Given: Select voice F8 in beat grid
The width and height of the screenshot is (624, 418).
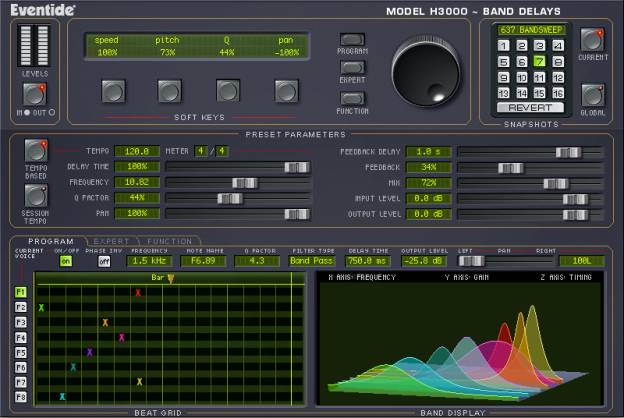Looking at the screenshot, I should 21,397.
